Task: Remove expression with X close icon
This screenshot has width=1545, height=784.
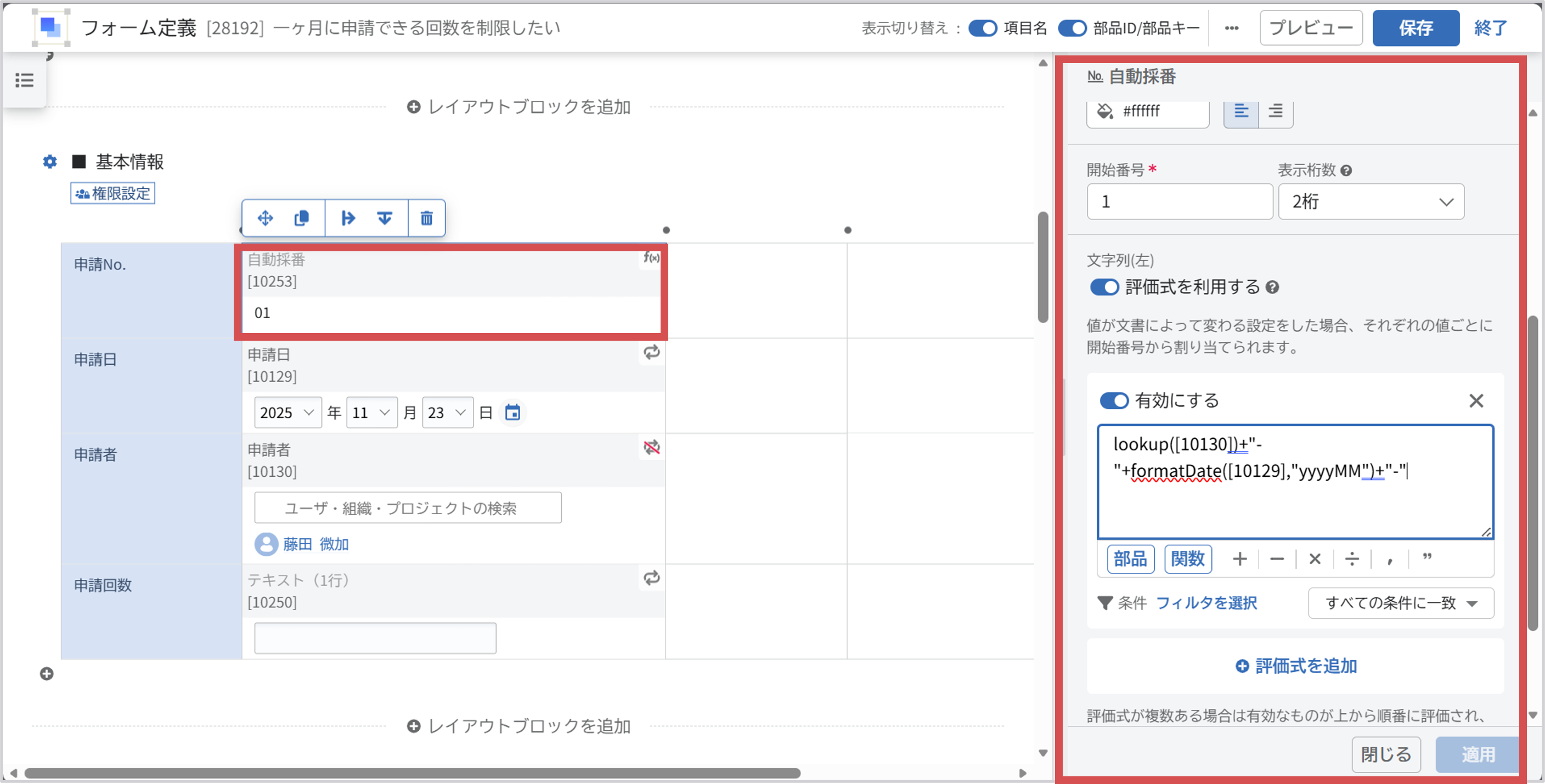Action: [x=1476, y=400]
